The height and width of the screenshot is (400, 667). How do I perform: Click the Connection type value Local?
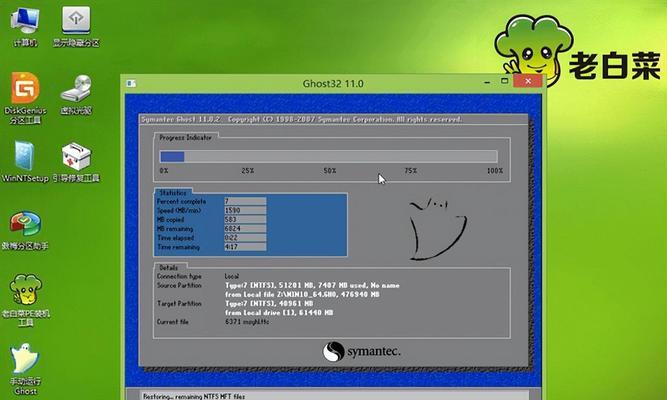click(x=232, y=276)
